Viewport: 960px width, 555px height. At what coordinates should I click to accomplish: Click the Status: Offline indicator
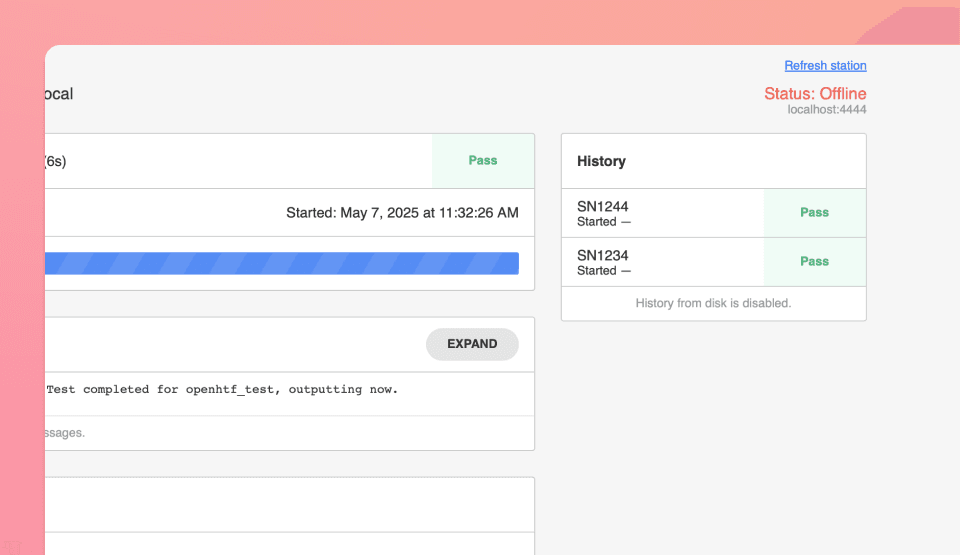point(814,93)
